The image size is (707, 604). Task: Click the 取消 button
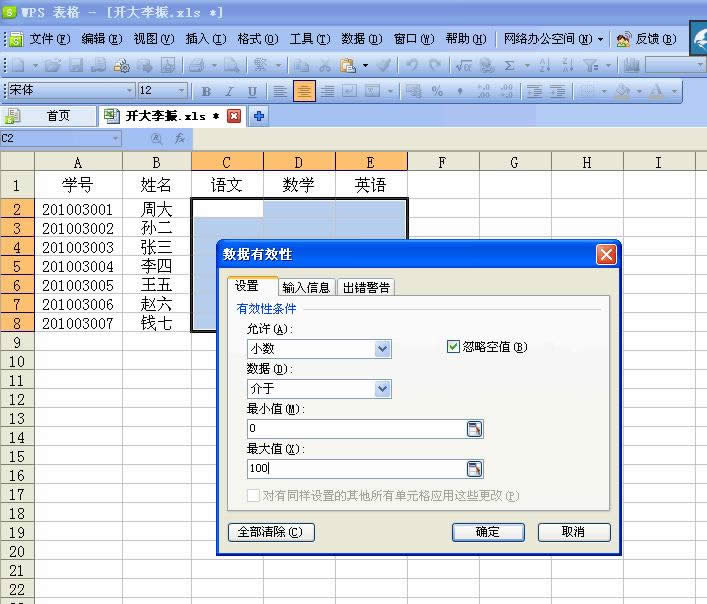point(574,532)
